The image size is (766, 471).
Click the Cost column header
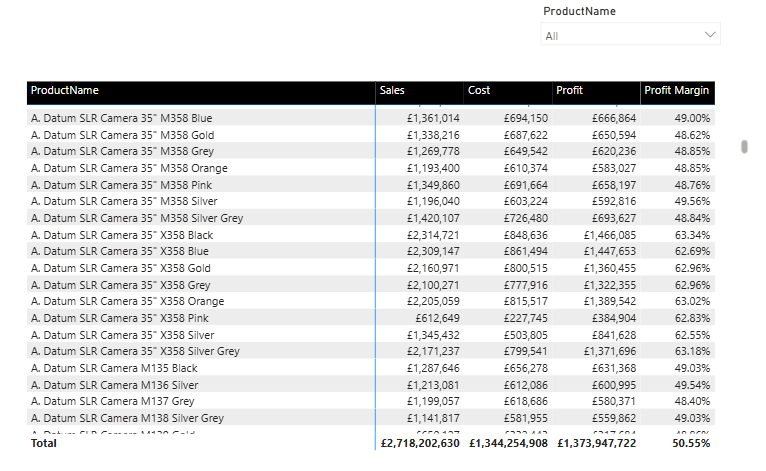[x=479, y=91]
